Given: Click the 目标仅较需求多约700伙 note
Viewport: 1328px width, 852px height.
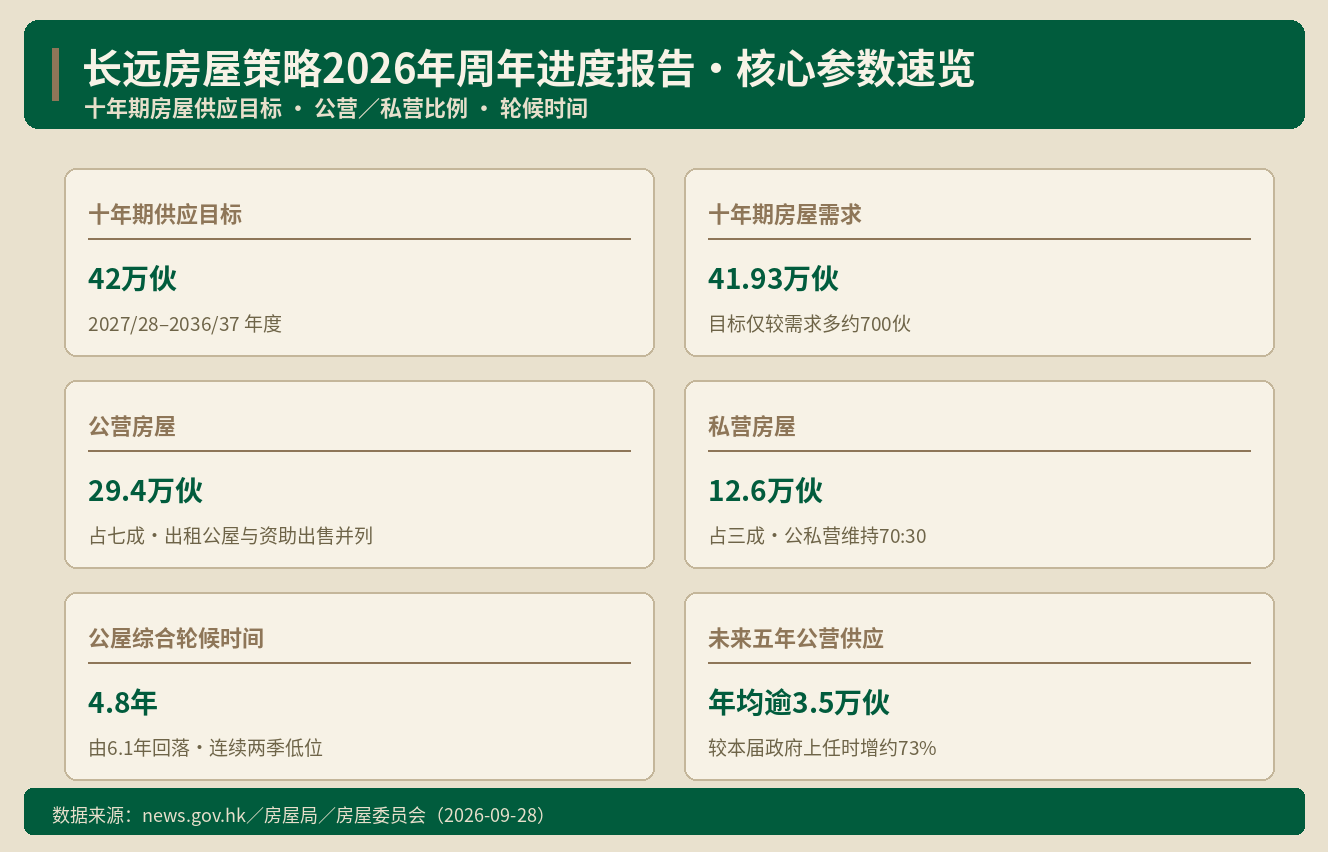Looking at the screenshot, I should 810,324.
